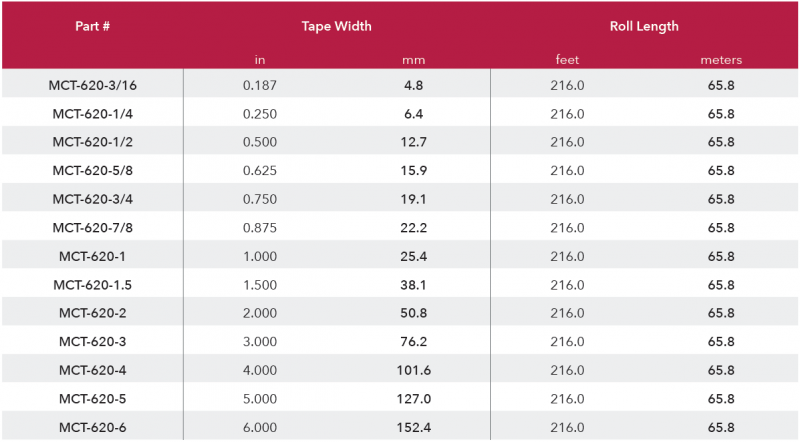Click the 152.4 mm width cell
The height and width of the screenshot is (442, 800).
[414, 427]
